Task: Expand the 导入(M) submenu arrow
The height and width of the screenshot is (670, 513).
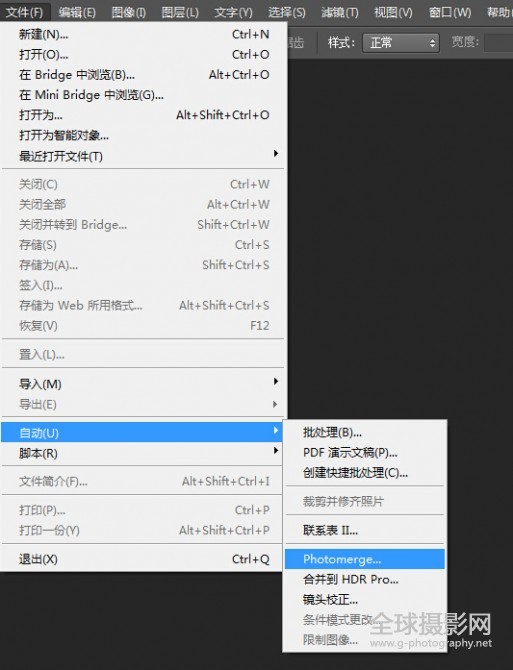Action: click(x=276, y=382)
